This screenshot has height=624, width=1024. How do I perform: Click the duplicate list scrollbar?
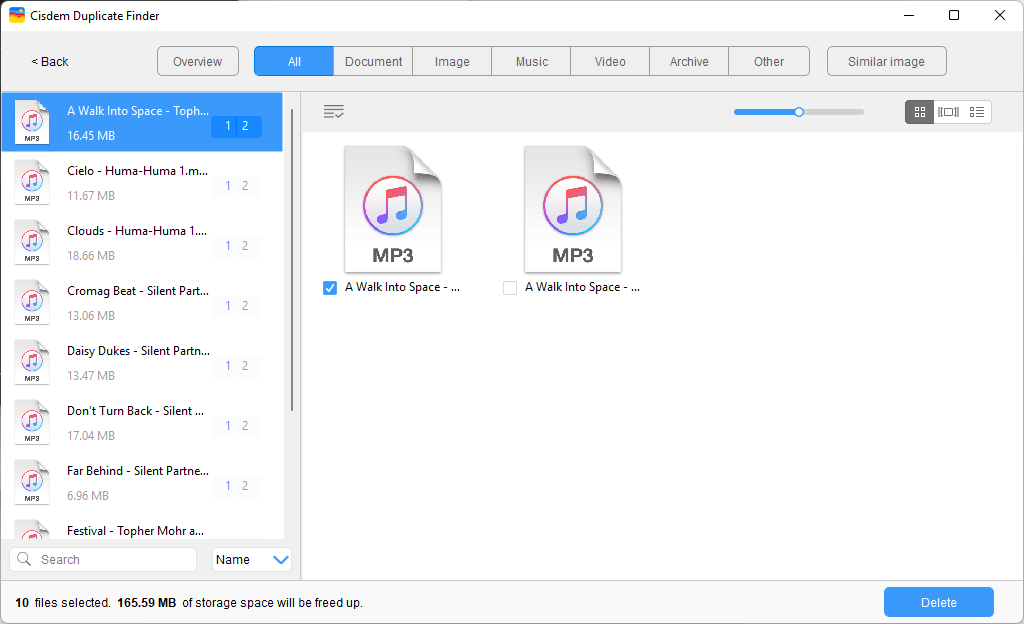[x=292, y=260]
